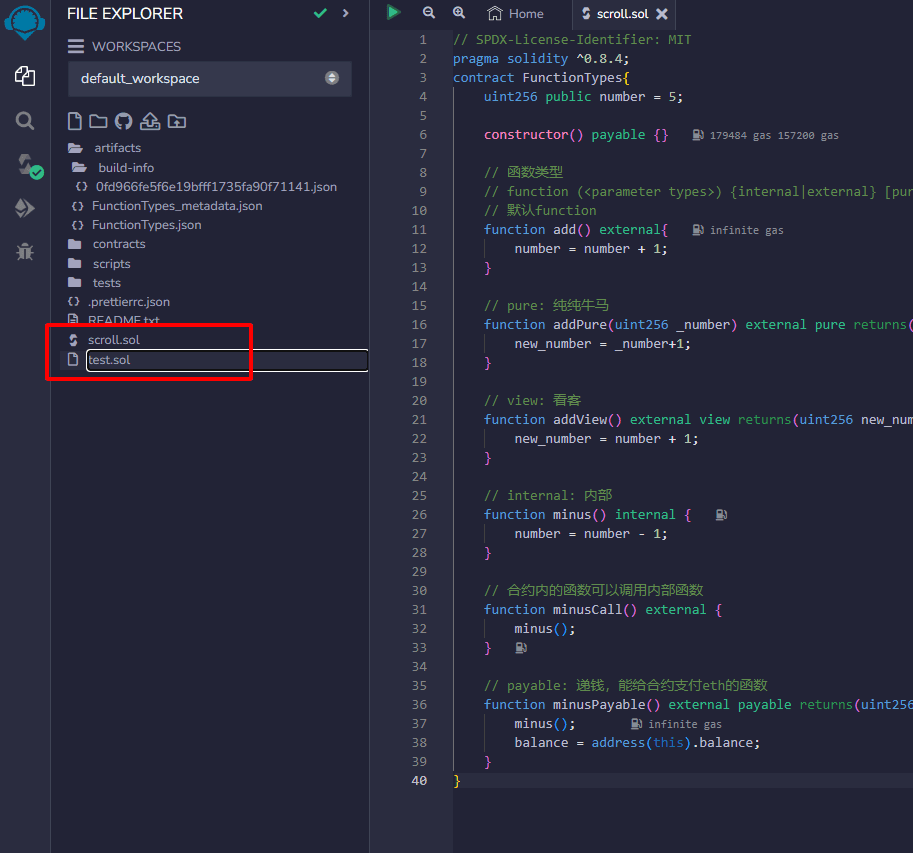Screen dimensions: 913x853
Task: Select scroll.sol in the file tree
Action: tap(114, 340)
